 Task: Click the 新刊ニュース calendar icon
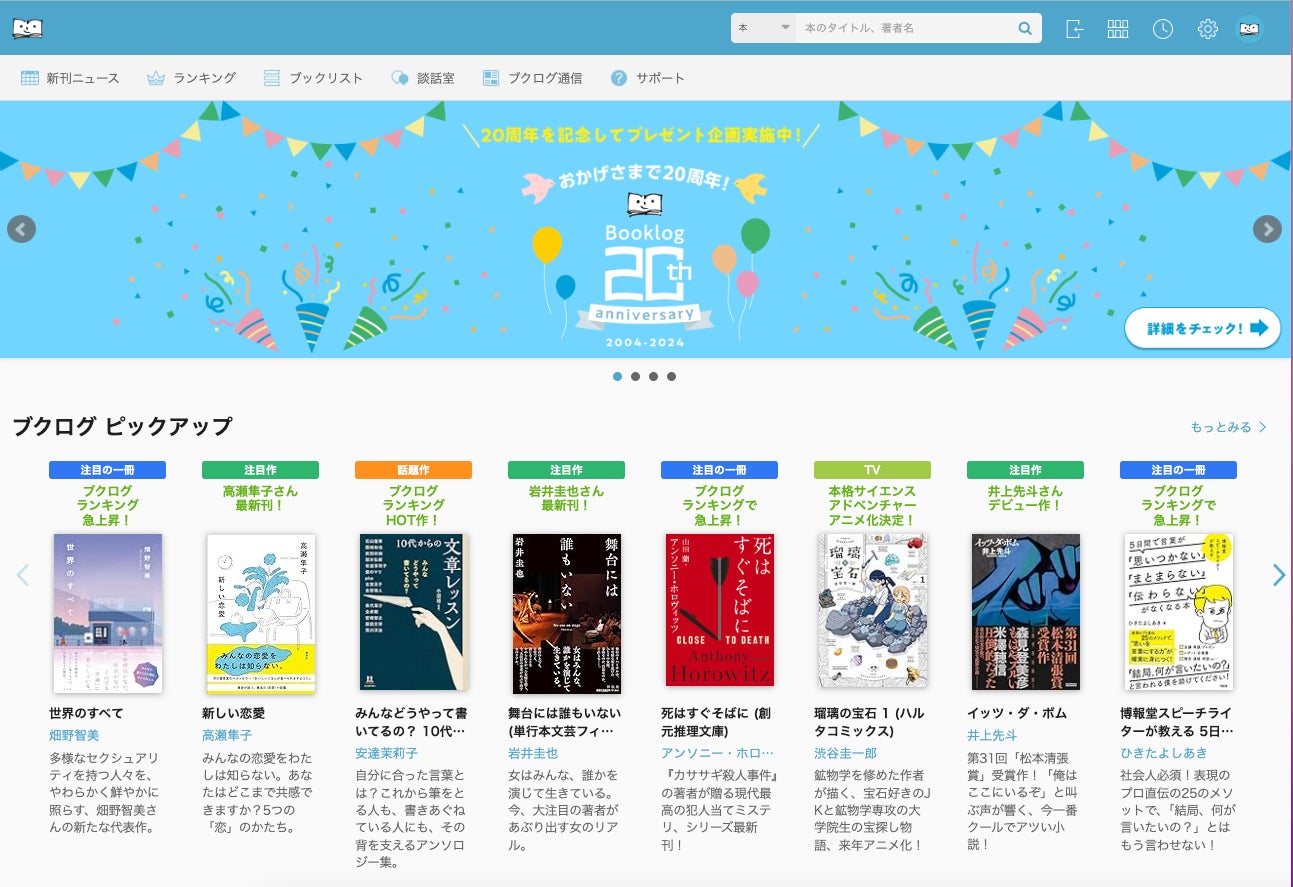tap(30, 78)
